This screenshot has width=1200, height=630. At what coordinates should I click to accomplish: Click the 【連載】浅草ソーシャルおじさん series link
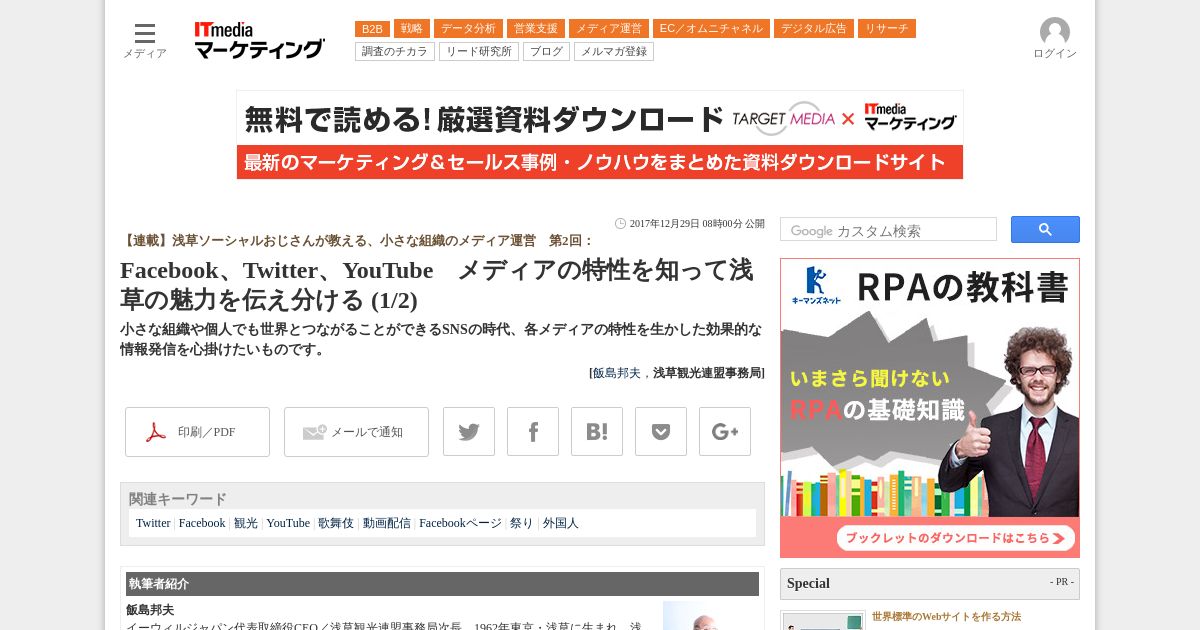tap(357, 241)
